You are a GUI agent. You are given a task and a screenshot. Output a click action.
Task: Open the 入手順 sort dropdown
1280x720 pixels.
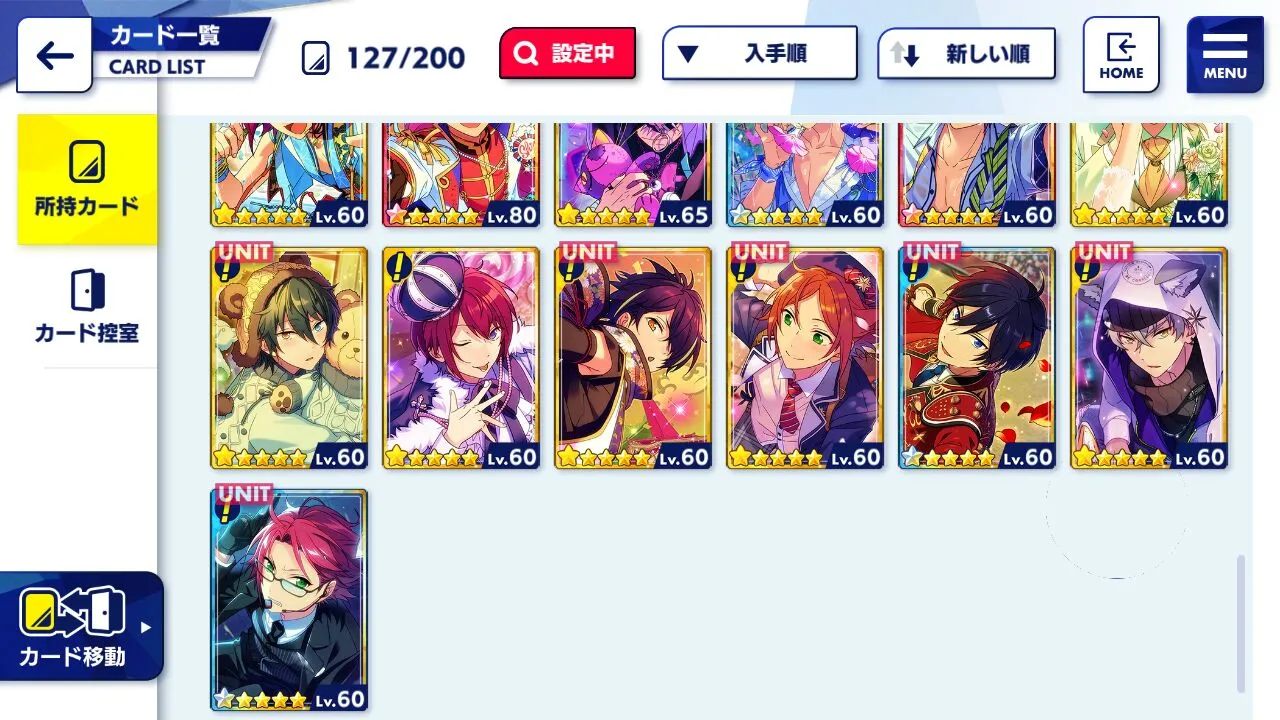tap(759, 53)
